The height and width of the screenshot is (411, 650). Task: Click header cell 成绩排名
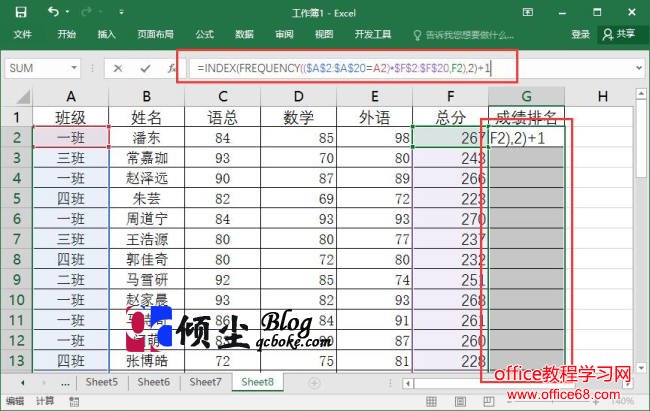(x=526, y=117)
